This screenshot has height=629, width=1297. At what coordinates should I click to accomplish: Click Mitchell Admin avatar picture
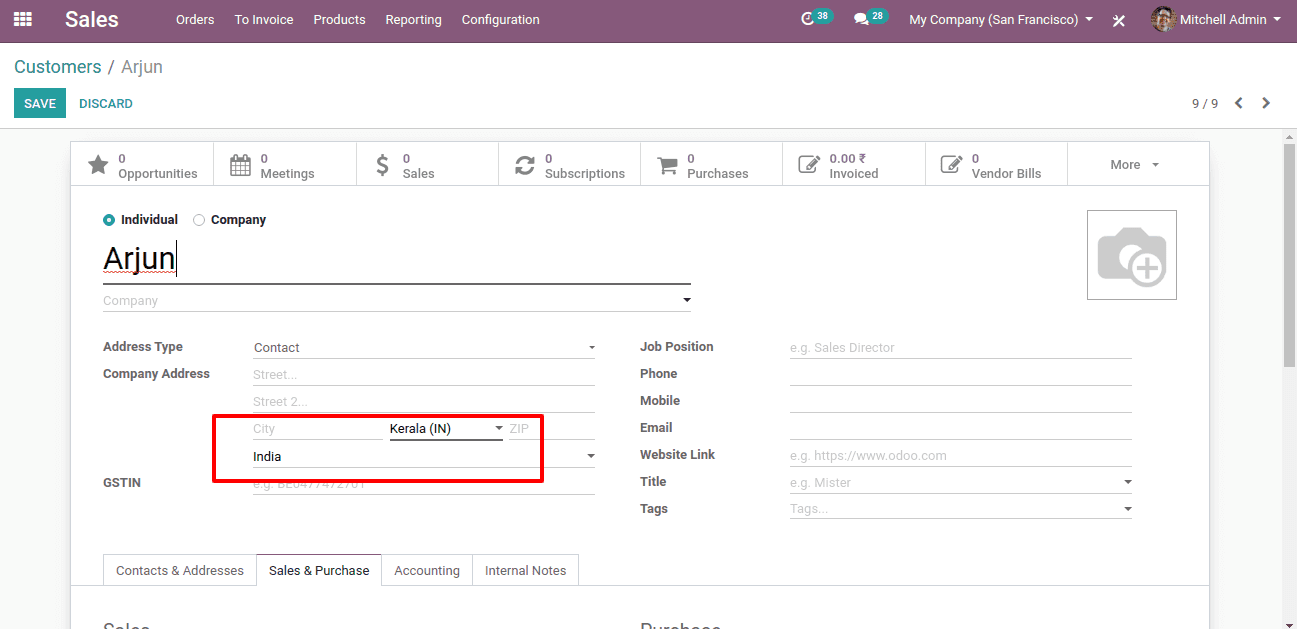pos(1163,19)
